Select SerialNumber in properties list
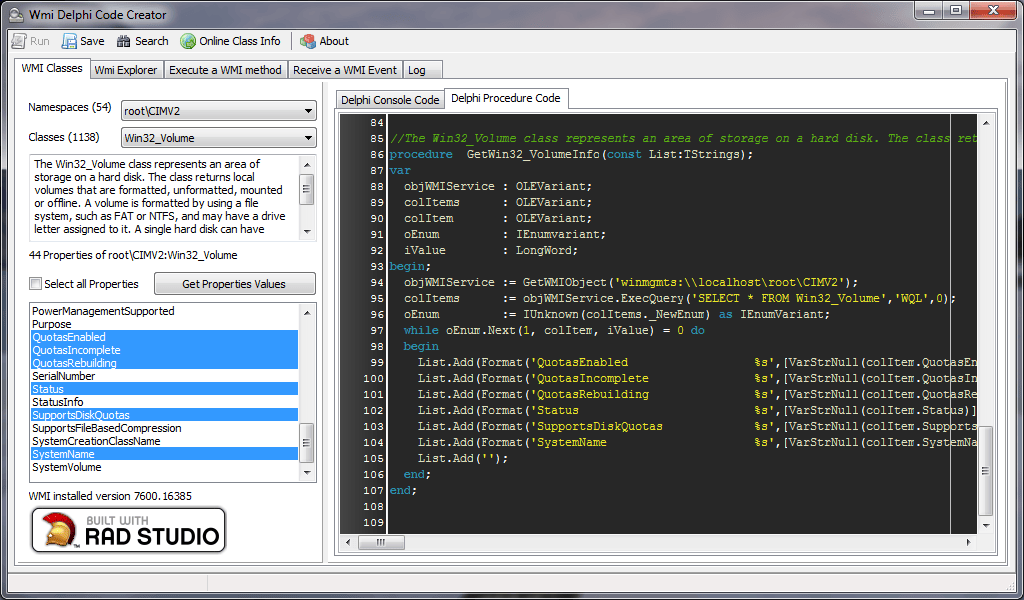Screen dimensions: 1024x600 (164, 376)
